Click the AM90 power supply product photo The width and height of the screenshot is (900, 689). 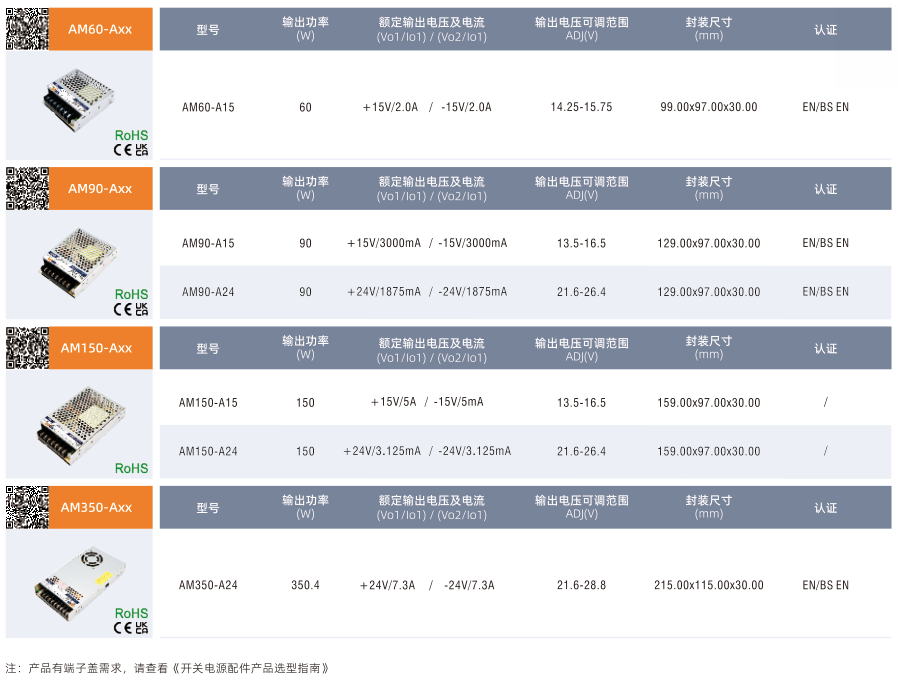pos(80,257)
